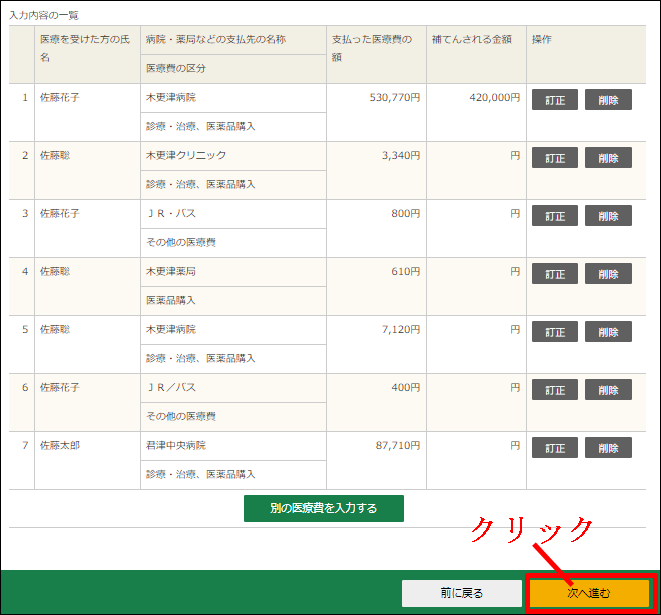Click the amount 87,710円
The image size is (661, 615).
coord(398,446)
